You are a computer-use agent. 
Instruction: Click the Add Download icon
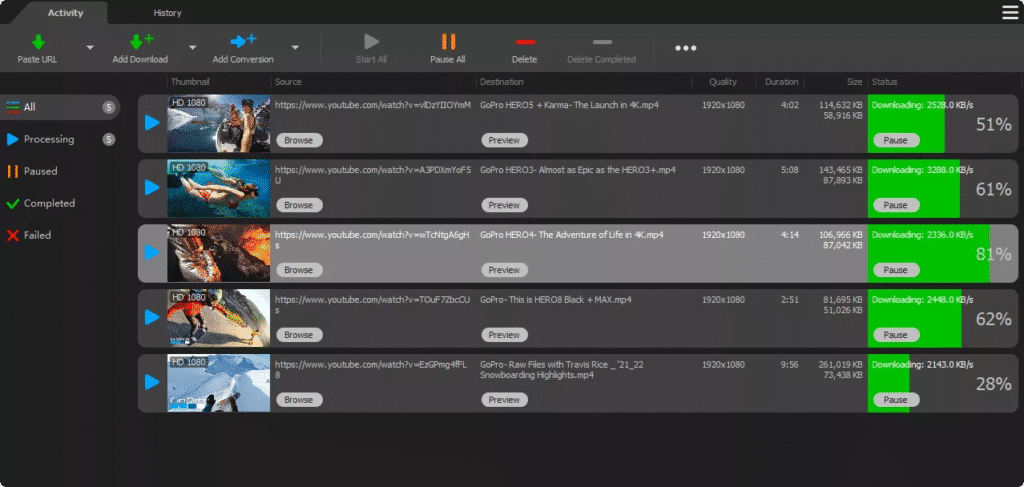[x=140, y=42]
